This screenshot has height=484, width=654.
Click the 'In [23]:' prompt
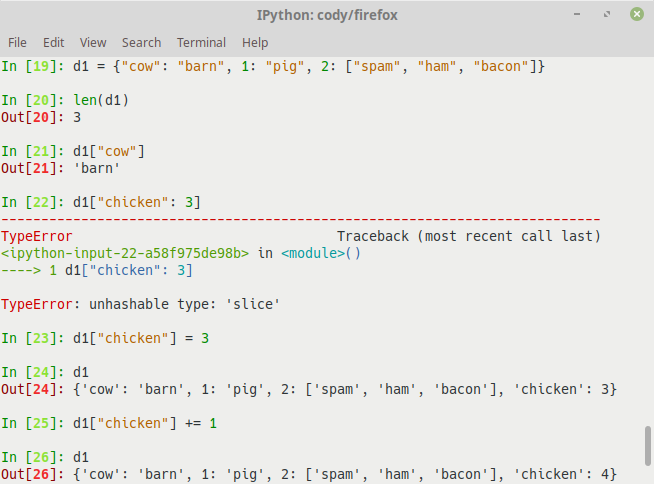click(33, 338)
